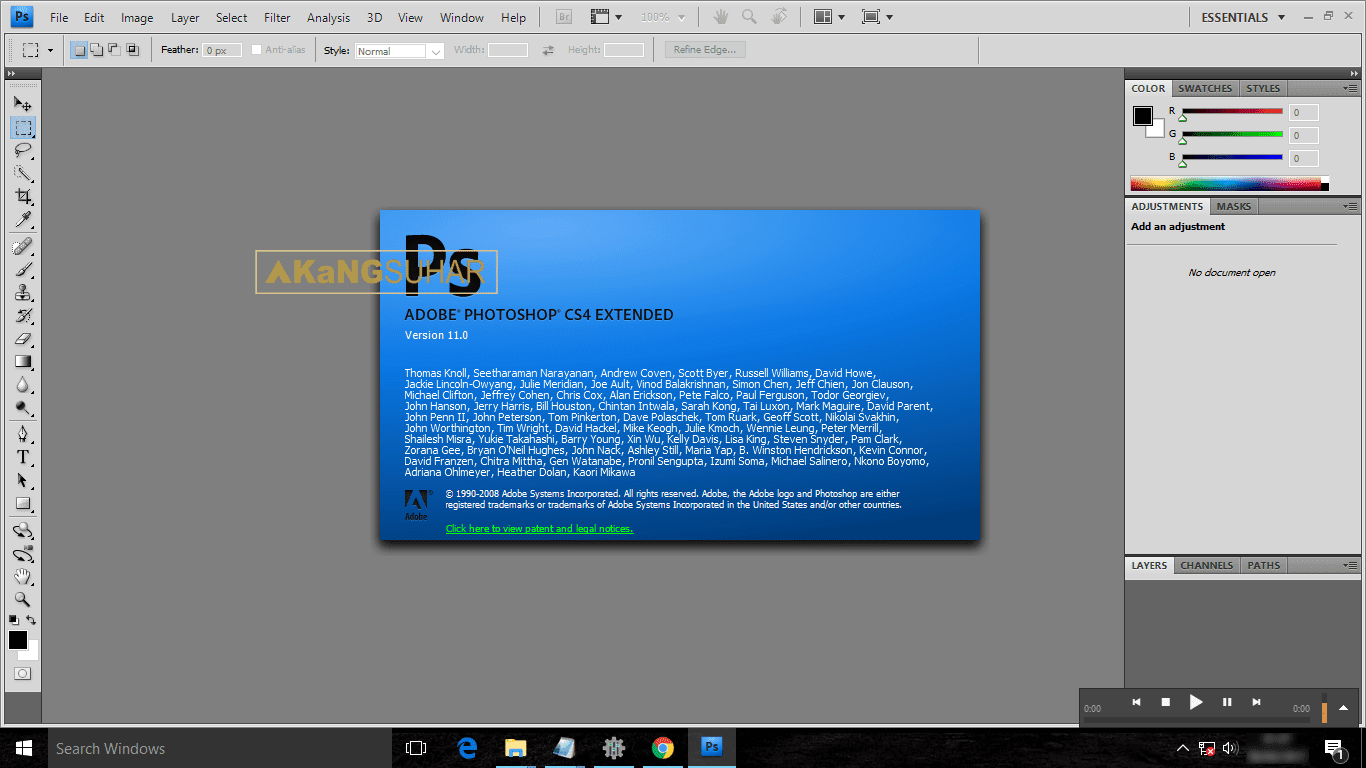The image size is (1366, 768).
Task: Select the Eyedropper tool
Action: pos(22,220)
